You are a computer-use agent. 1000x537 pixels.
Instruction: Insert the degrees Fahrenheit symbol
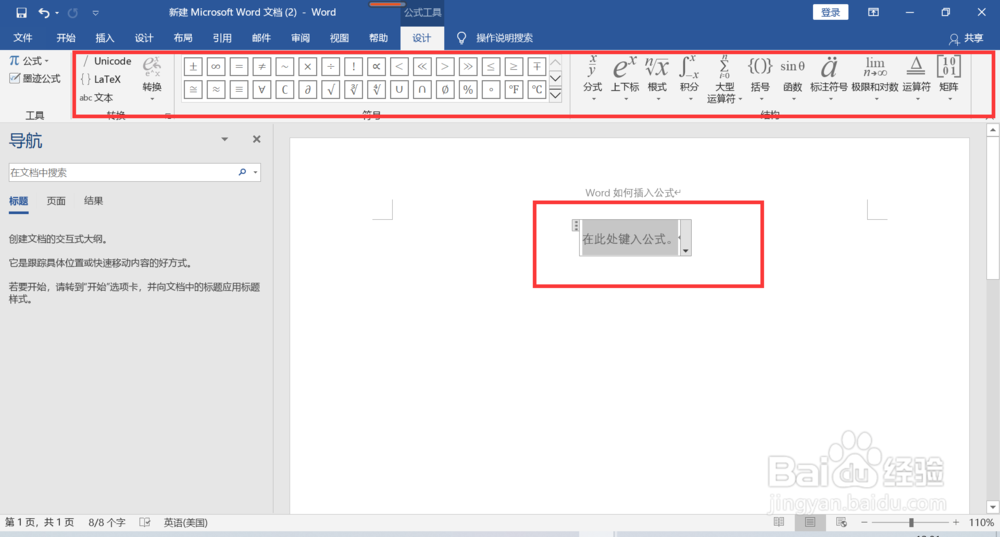click(514, 89)
